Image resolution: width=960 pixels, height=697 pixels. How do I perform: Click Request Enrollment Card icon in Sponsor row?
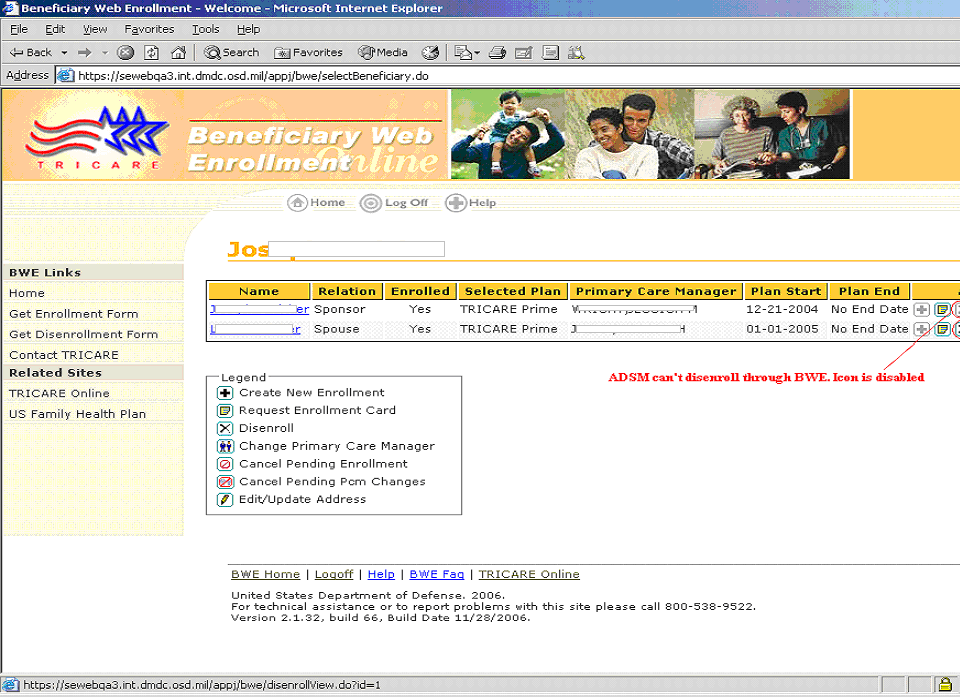[942, 310]
